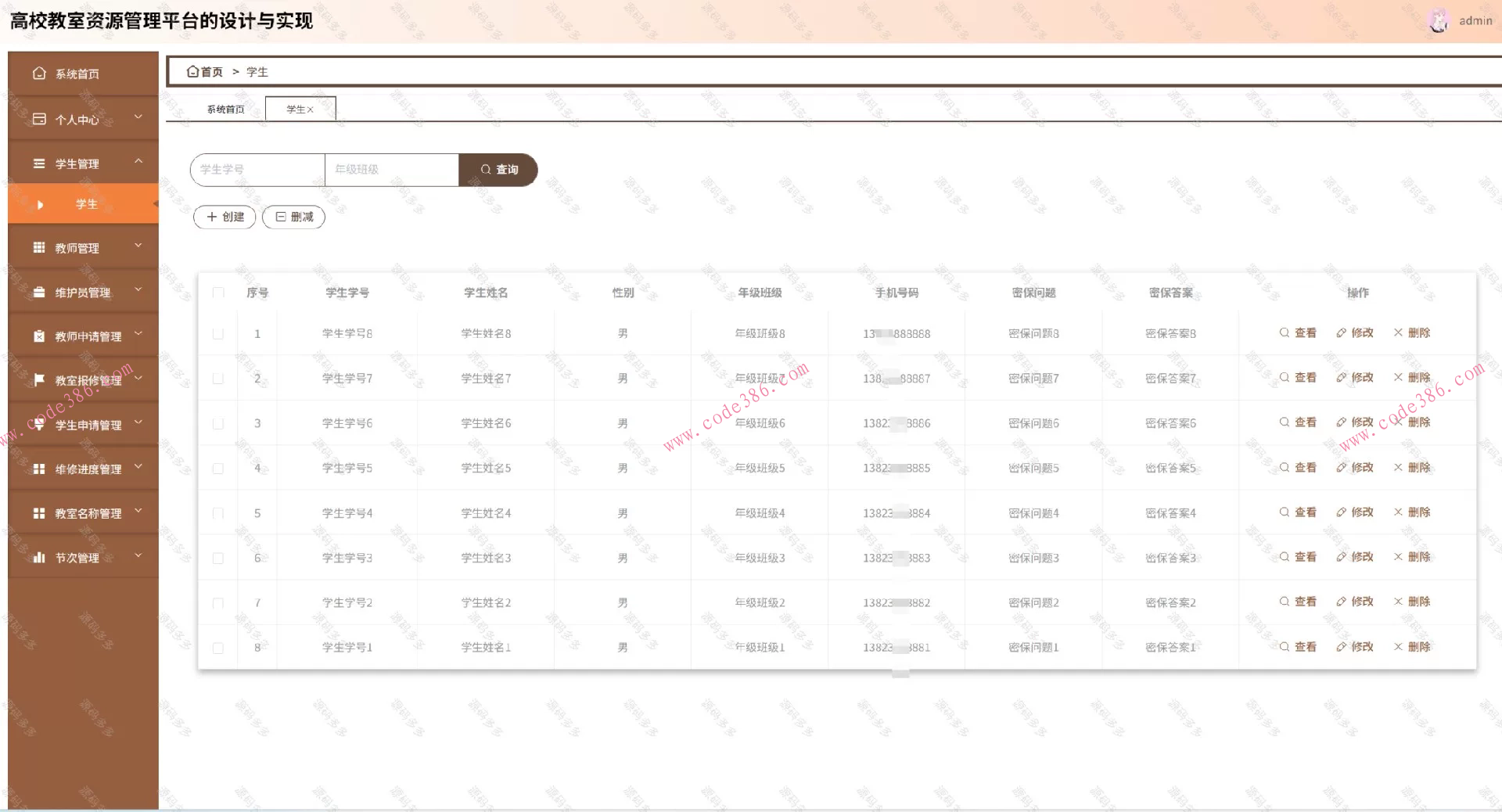Expand 个人中心 menu chevron

coord(138,117)
